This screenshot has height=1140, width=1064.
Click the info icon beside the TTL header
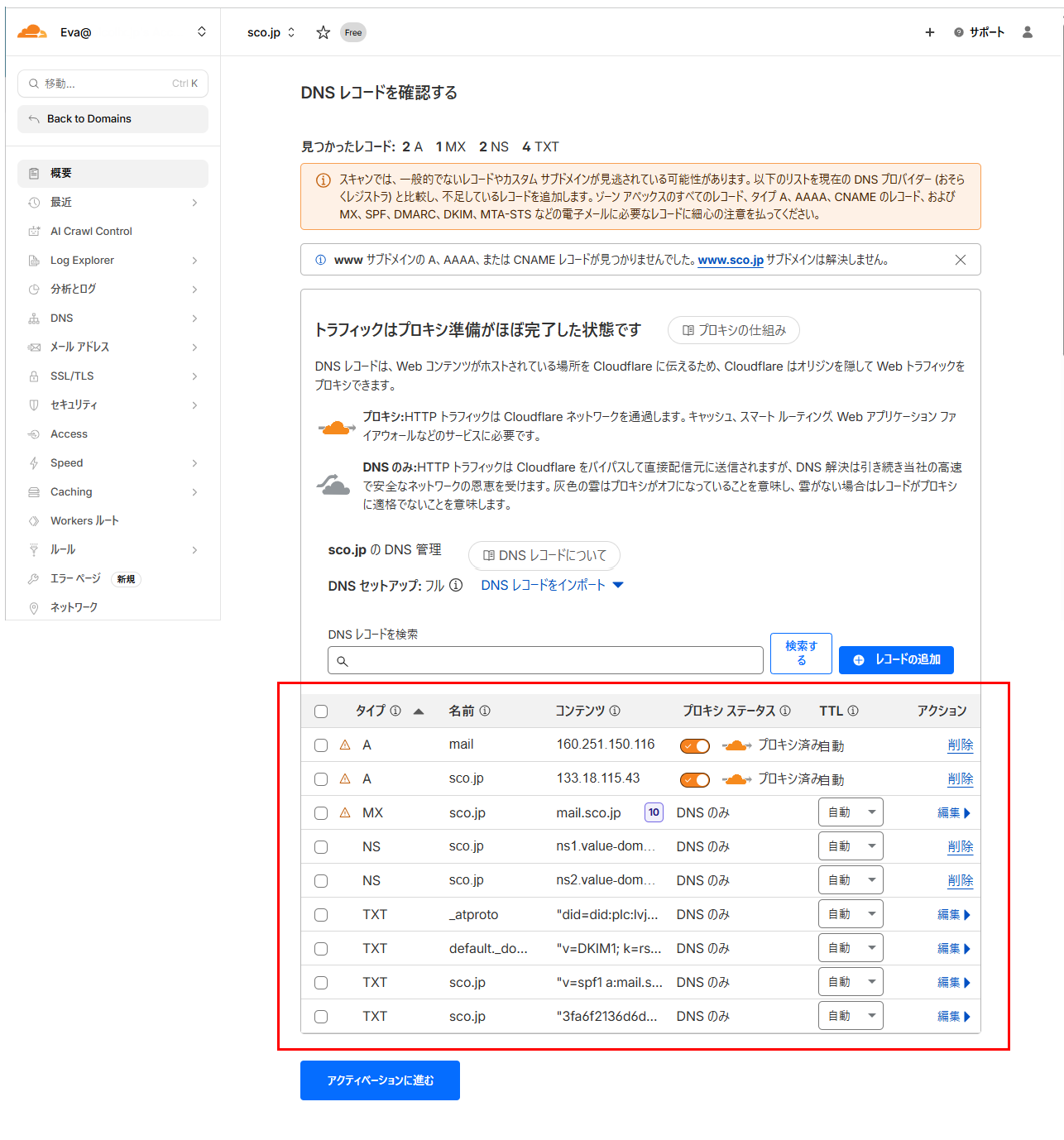pyautogui.click(x=853, y=711)
